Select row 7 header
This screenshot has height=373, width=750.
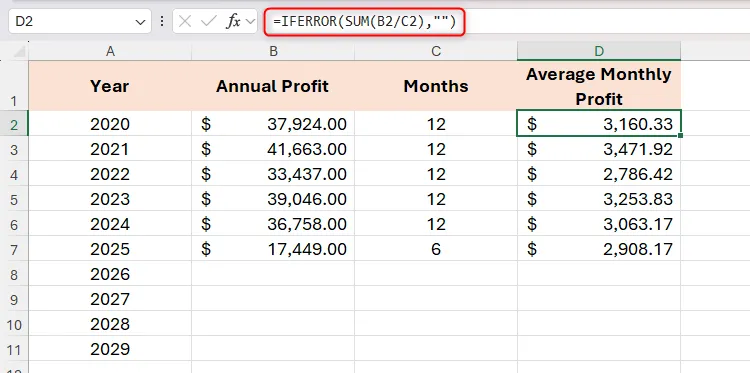point(14,248)
